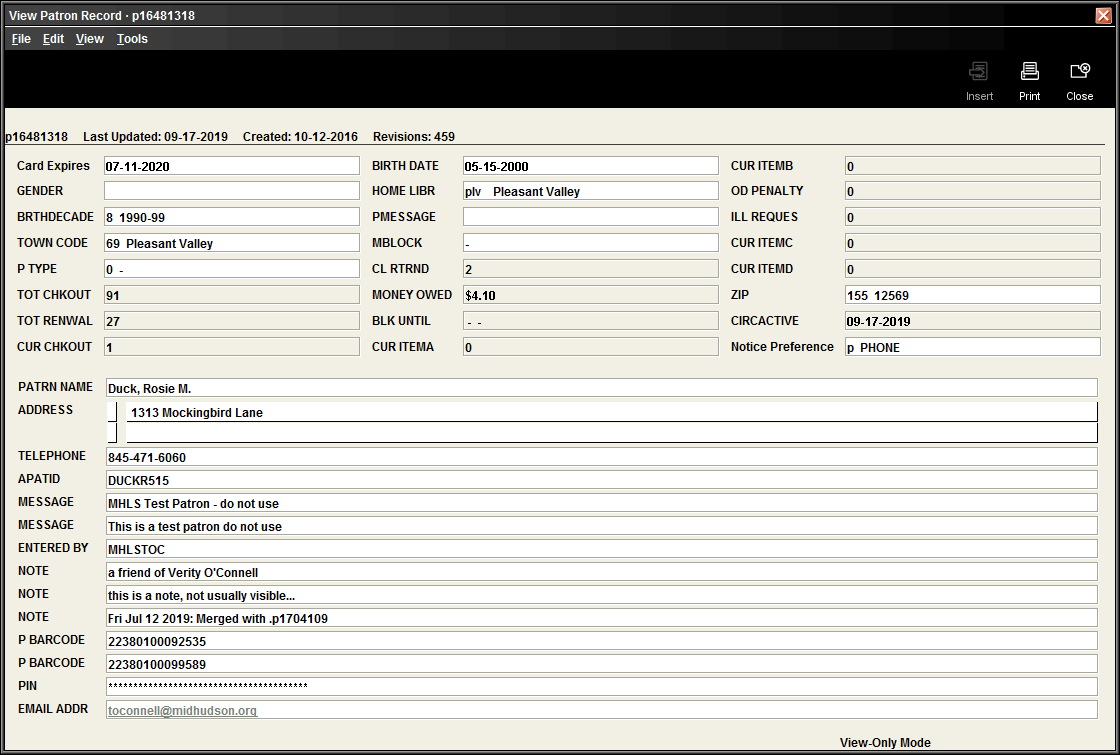1120x755 pixels.
Task: Click the NOTE about Verity O'Connell
Action: pyautogui.click(x=600, y=570)
